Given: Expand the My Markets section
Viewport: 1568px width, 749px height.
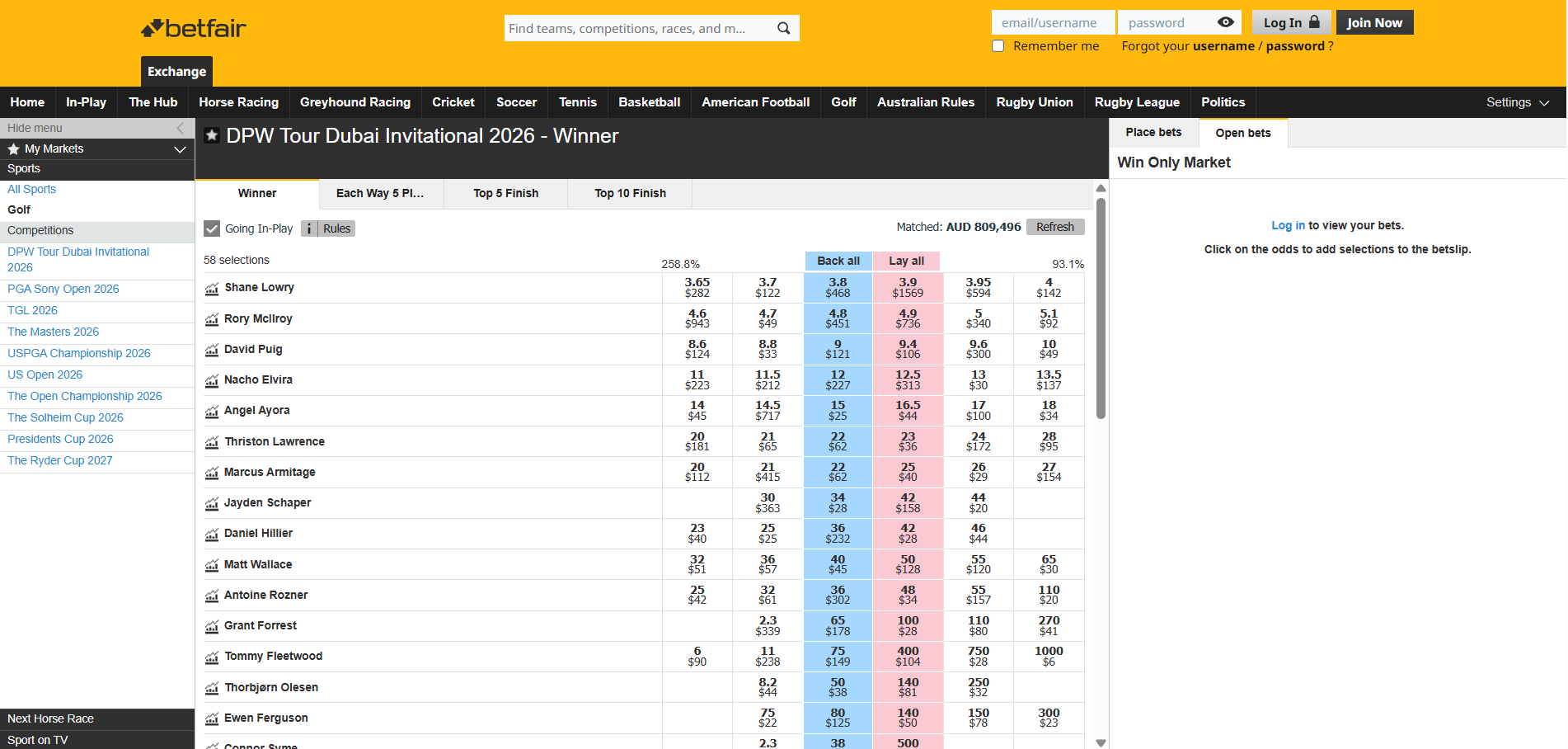Looking at the screenshot, I should [x=97, y=148].
